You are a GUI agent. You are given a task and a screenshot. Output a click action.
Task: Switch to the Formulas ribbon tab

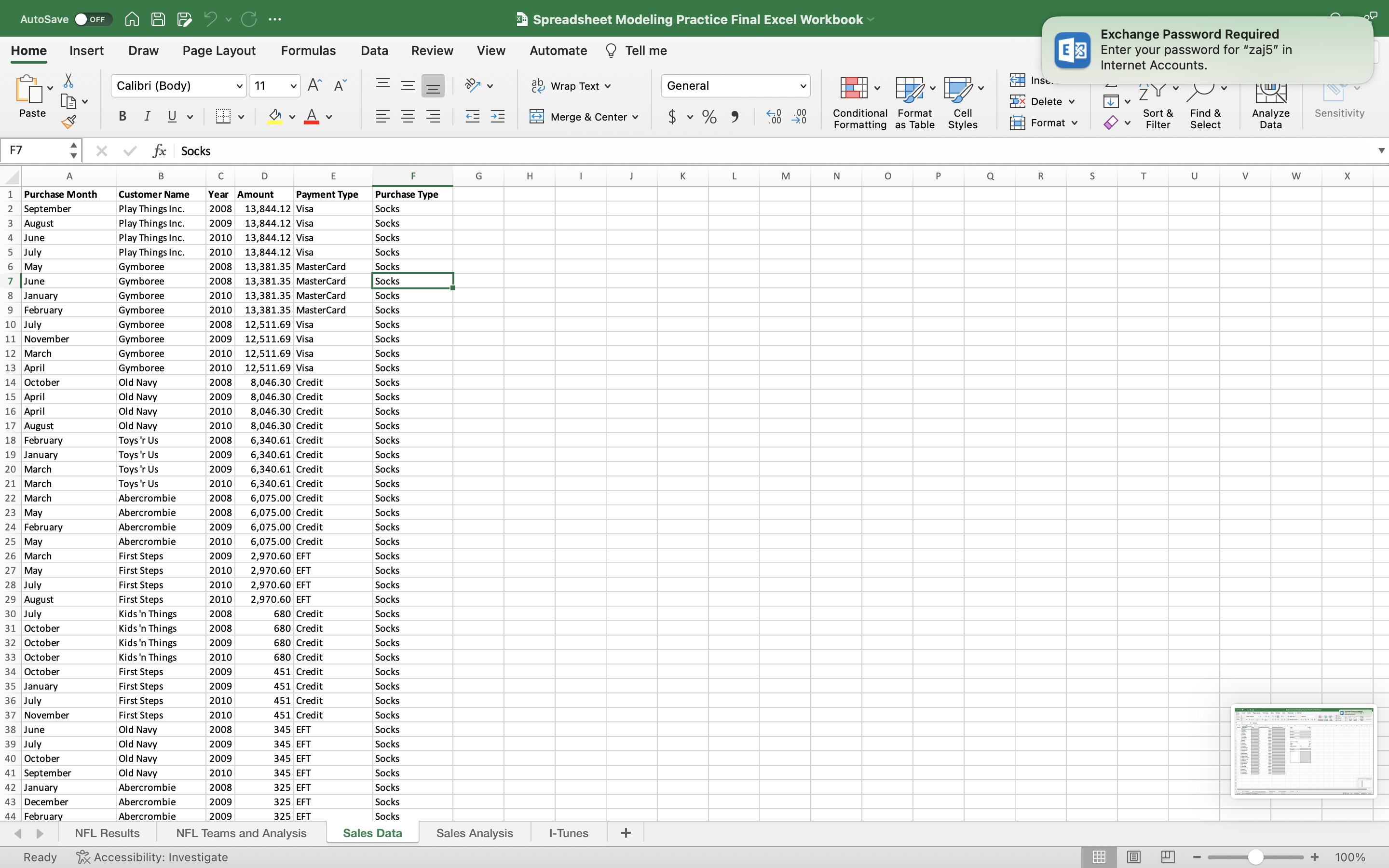[x=308, y=51]
